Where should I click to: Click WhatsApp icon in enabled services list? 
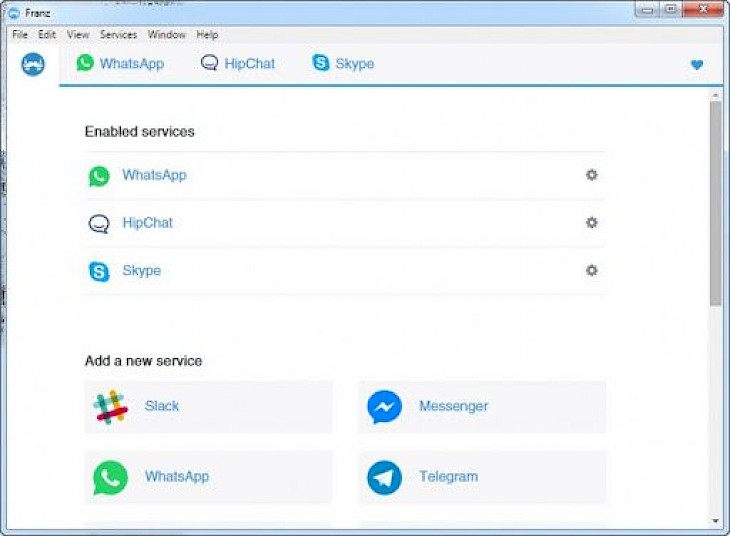coord(99,176)
